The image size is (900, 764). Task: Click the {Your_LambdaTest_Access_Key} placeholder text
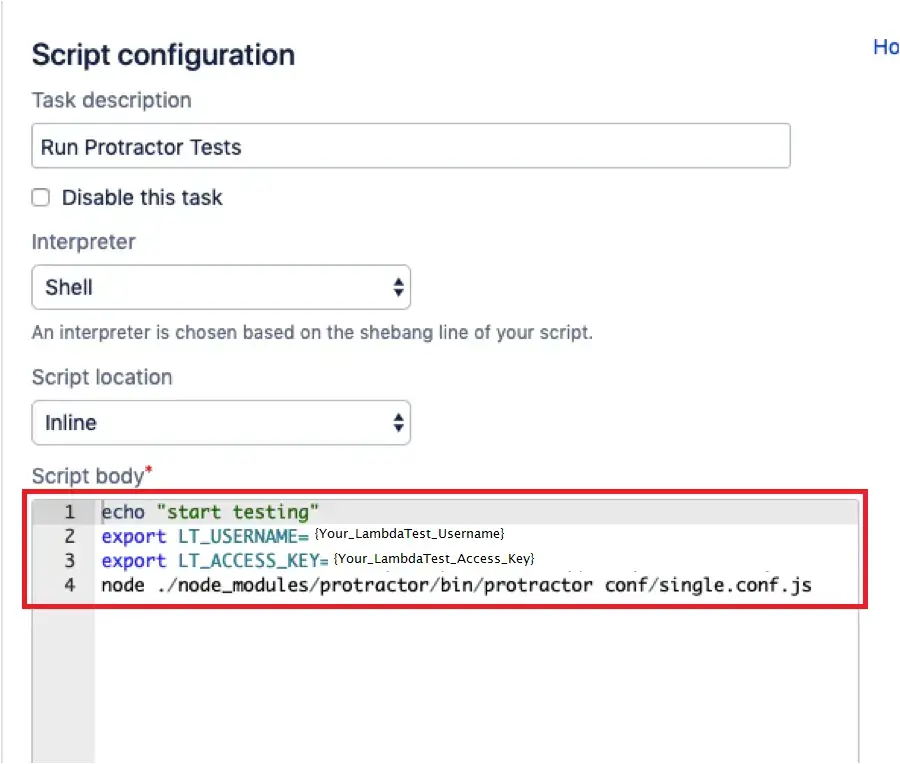434,557
